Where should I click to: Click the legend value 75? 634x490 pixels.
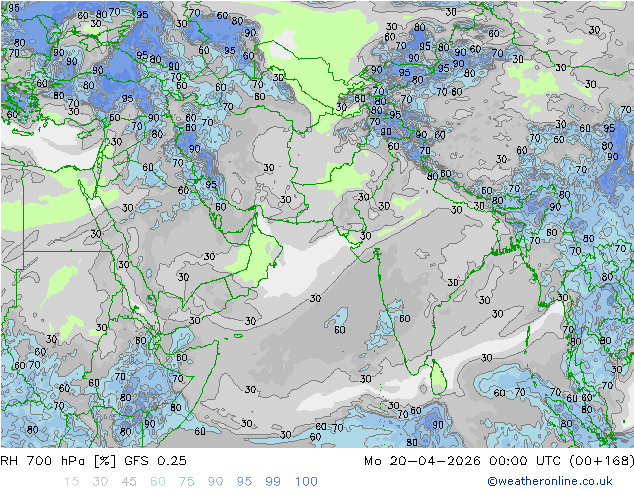pyautogui.click(x=187, y=481)
